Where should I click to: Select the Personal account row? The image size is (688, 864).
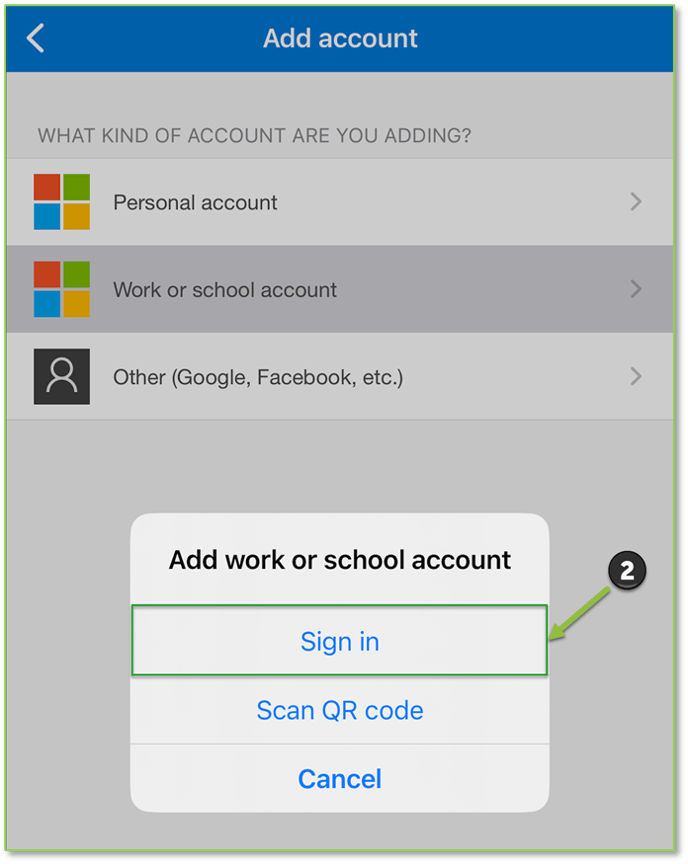340,202
